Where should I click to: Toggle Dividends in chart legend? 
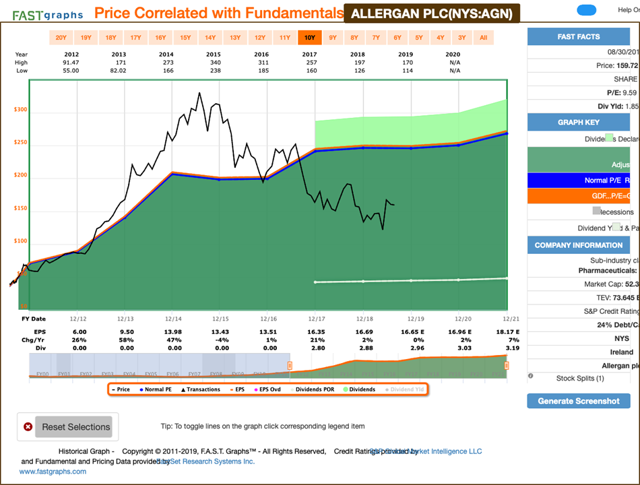click(359, 389)
